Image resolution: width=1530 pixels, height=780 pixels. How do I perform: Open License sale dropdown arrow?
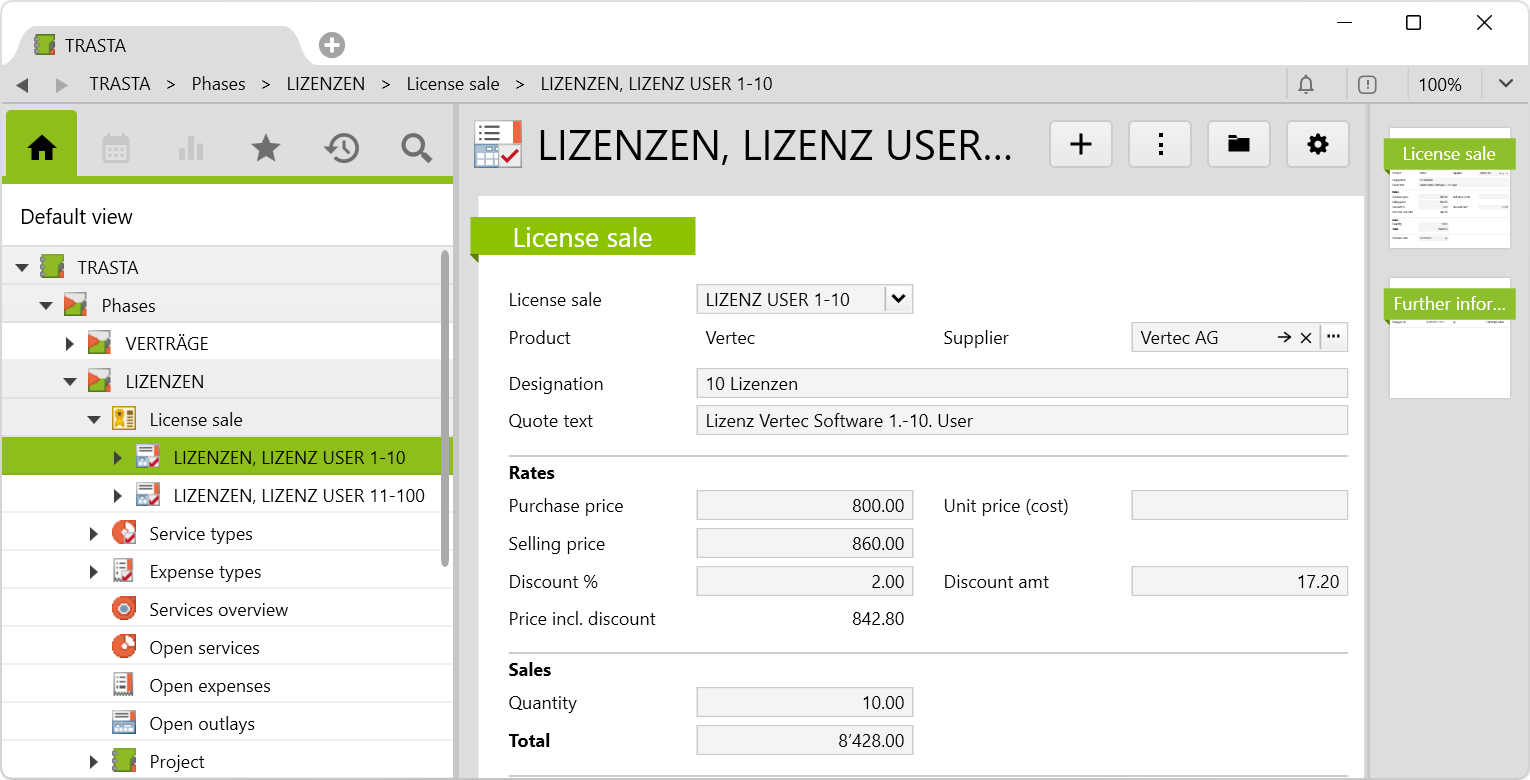click(899, 299)
